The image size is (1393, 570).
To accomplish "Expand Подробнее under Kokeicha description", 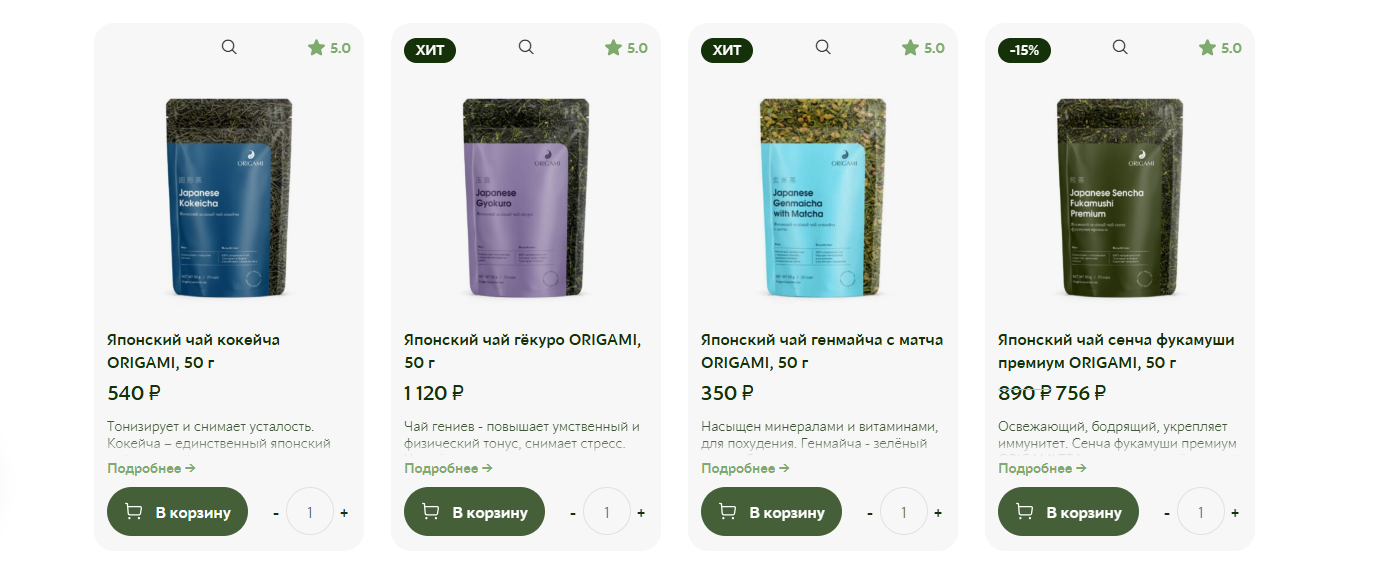I will [x=151, y=468].
